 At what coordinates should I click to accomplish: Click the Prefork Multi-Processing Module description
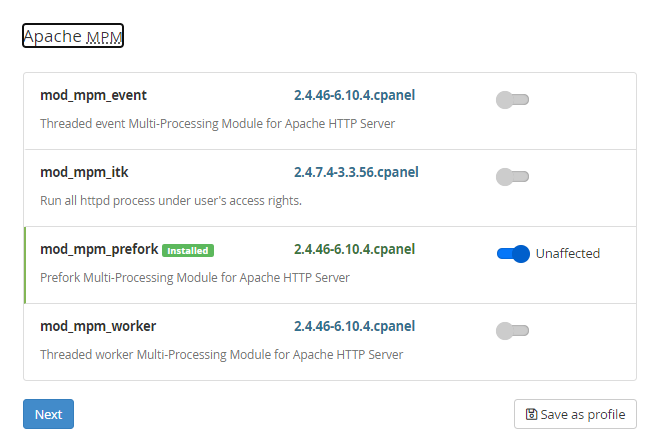click(195, 277)
